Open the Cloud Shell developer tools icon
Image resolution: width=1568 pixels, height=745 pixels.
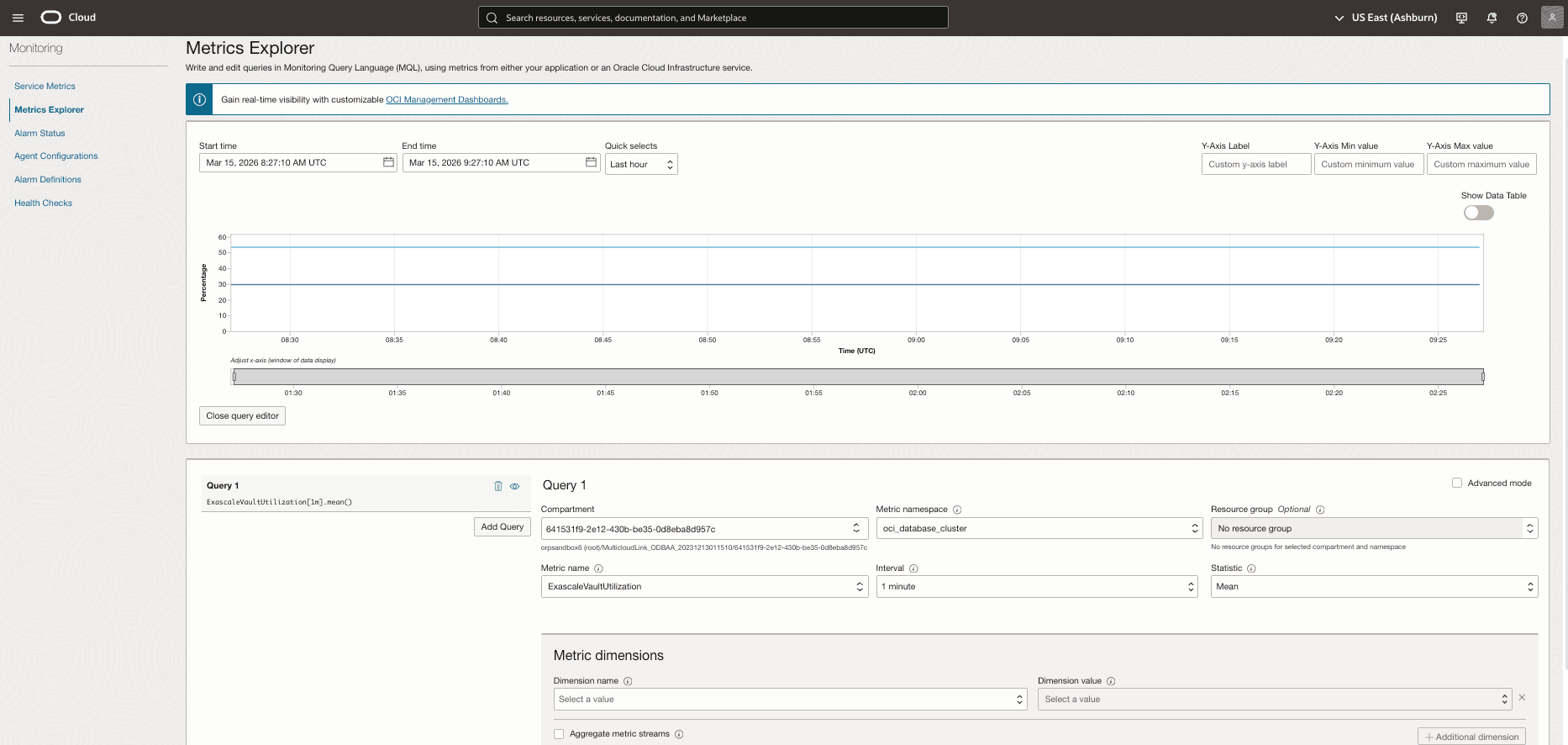(x=1461, y=18)
